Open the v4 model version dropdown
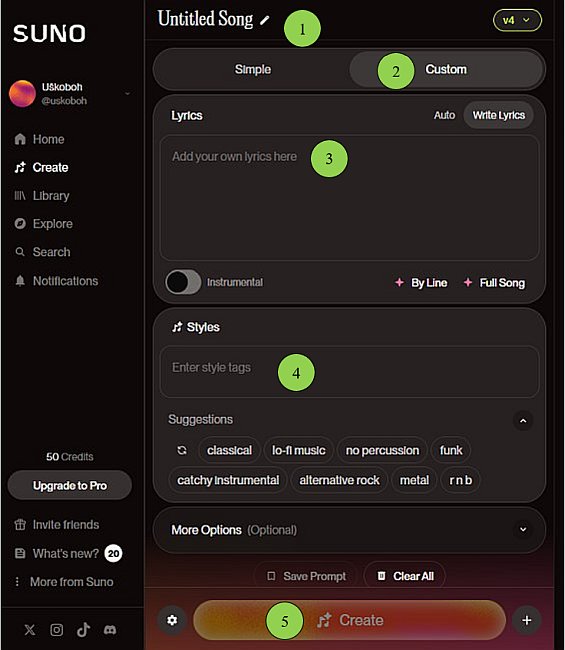565x650 pixels. click(x=517, y=20)
